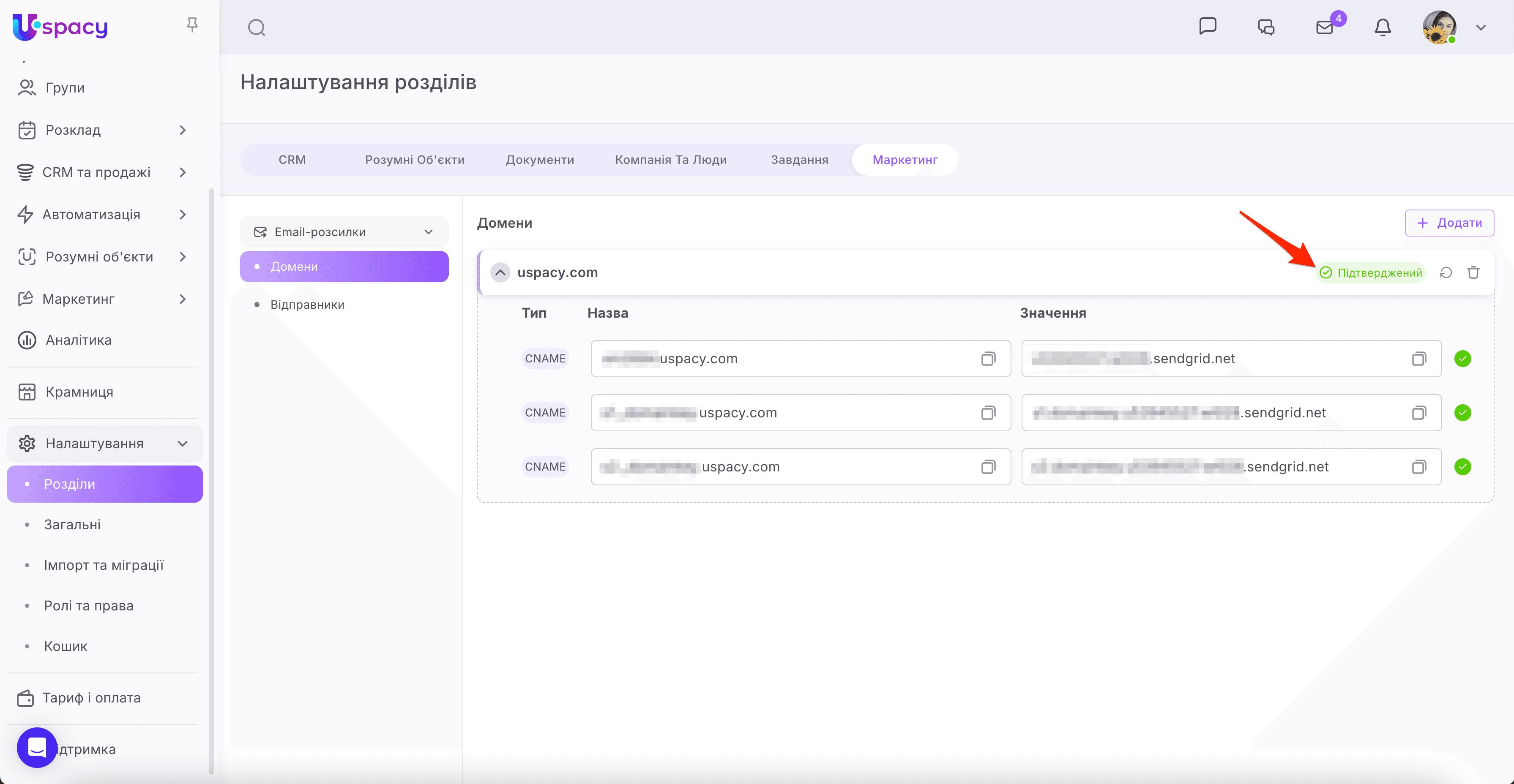
Task: Open the mail inbox with badge 4
Action: point(1325,27)
